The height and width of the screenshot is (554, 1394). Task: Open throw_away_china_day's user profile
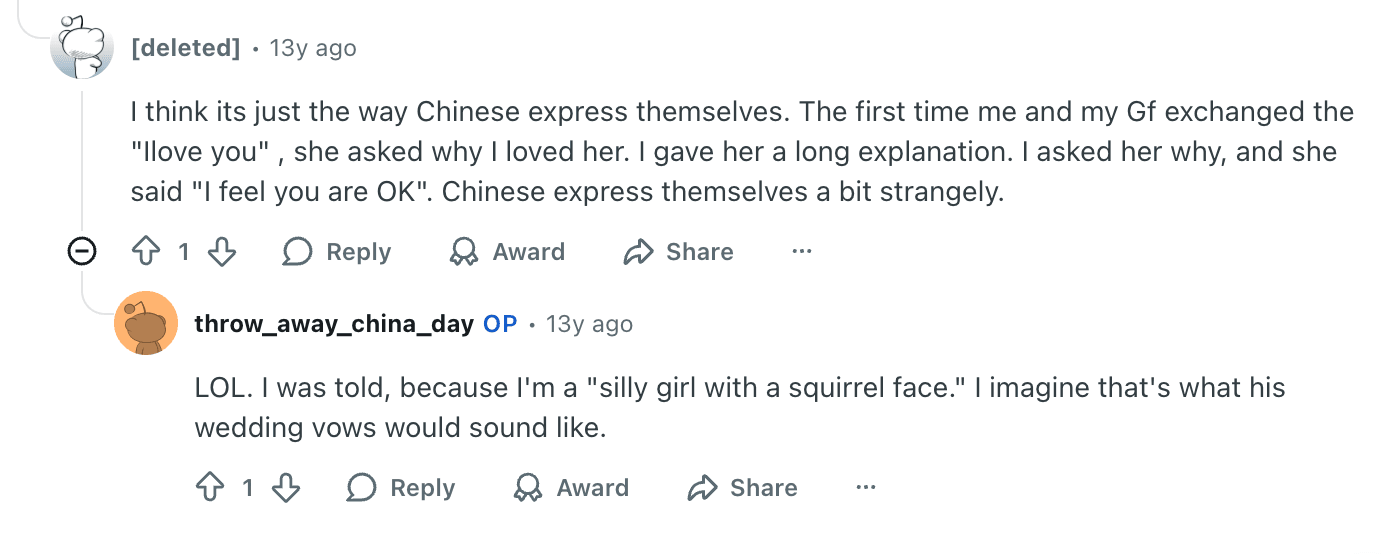click(x=334, y=324)
